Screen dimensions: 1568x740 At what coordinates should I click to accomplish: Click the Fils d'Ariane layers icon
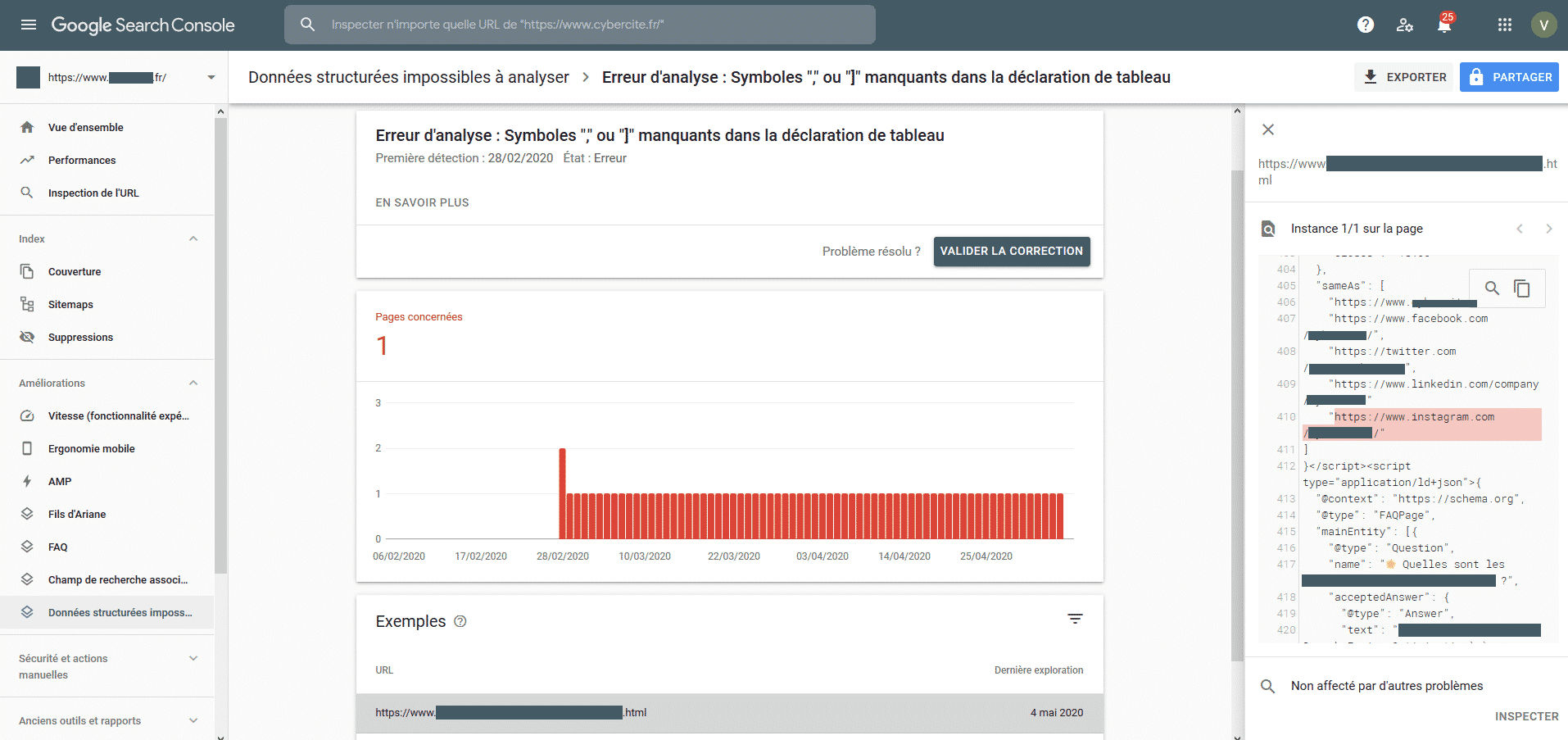(x=27, y=514)
